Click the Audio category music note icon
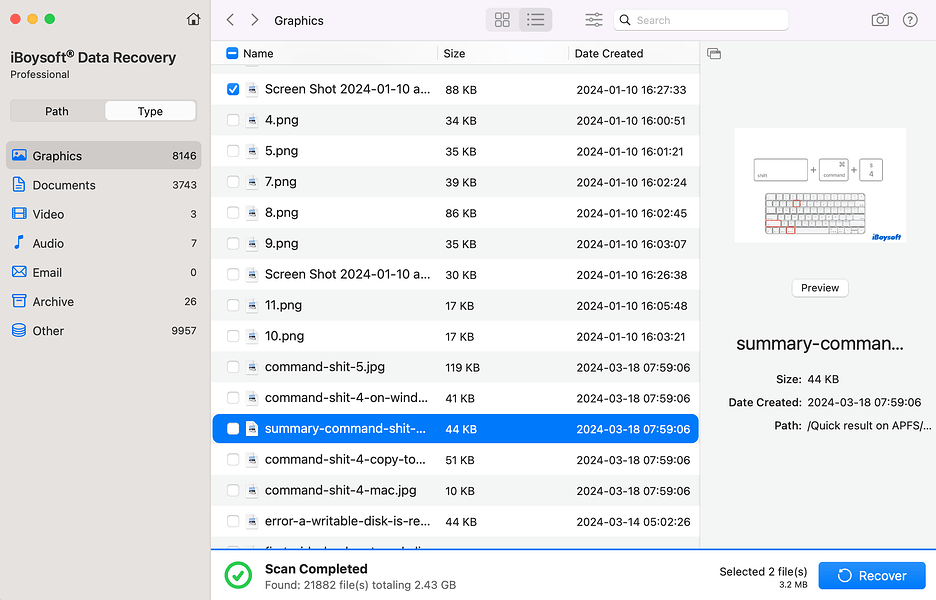 point(19,242)
